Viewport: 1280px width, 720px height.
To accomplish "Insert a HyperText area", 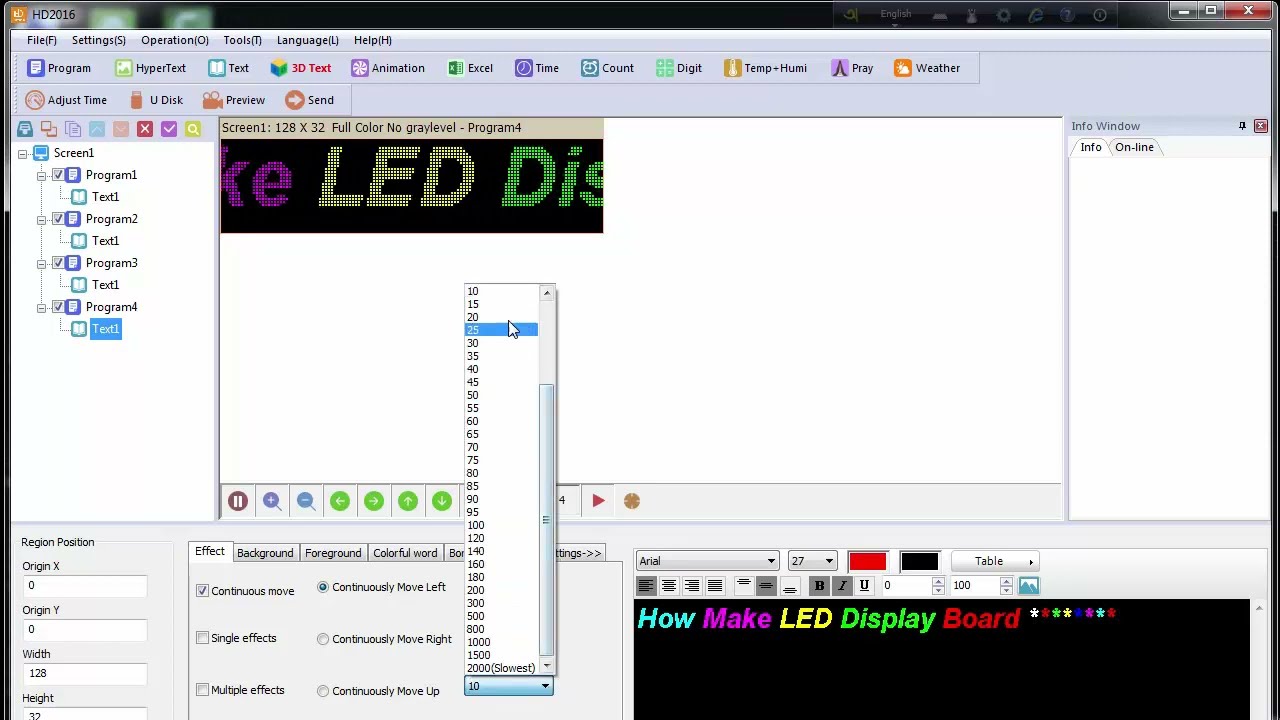I will (150, 68).
